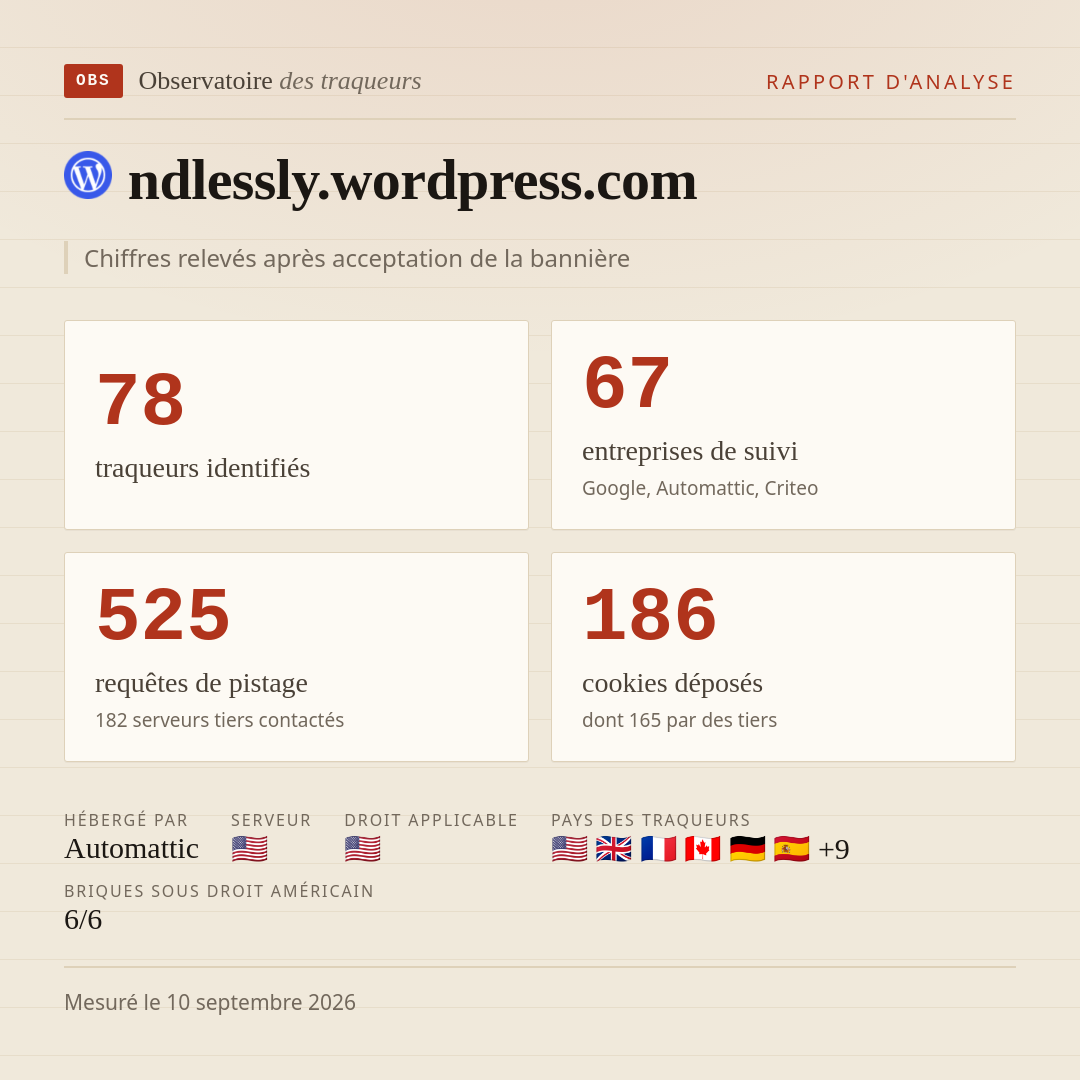Screen dimensions: 1080x1080
Task: Open the 67 entreprises de suivi card
Action: click(783, 425)
